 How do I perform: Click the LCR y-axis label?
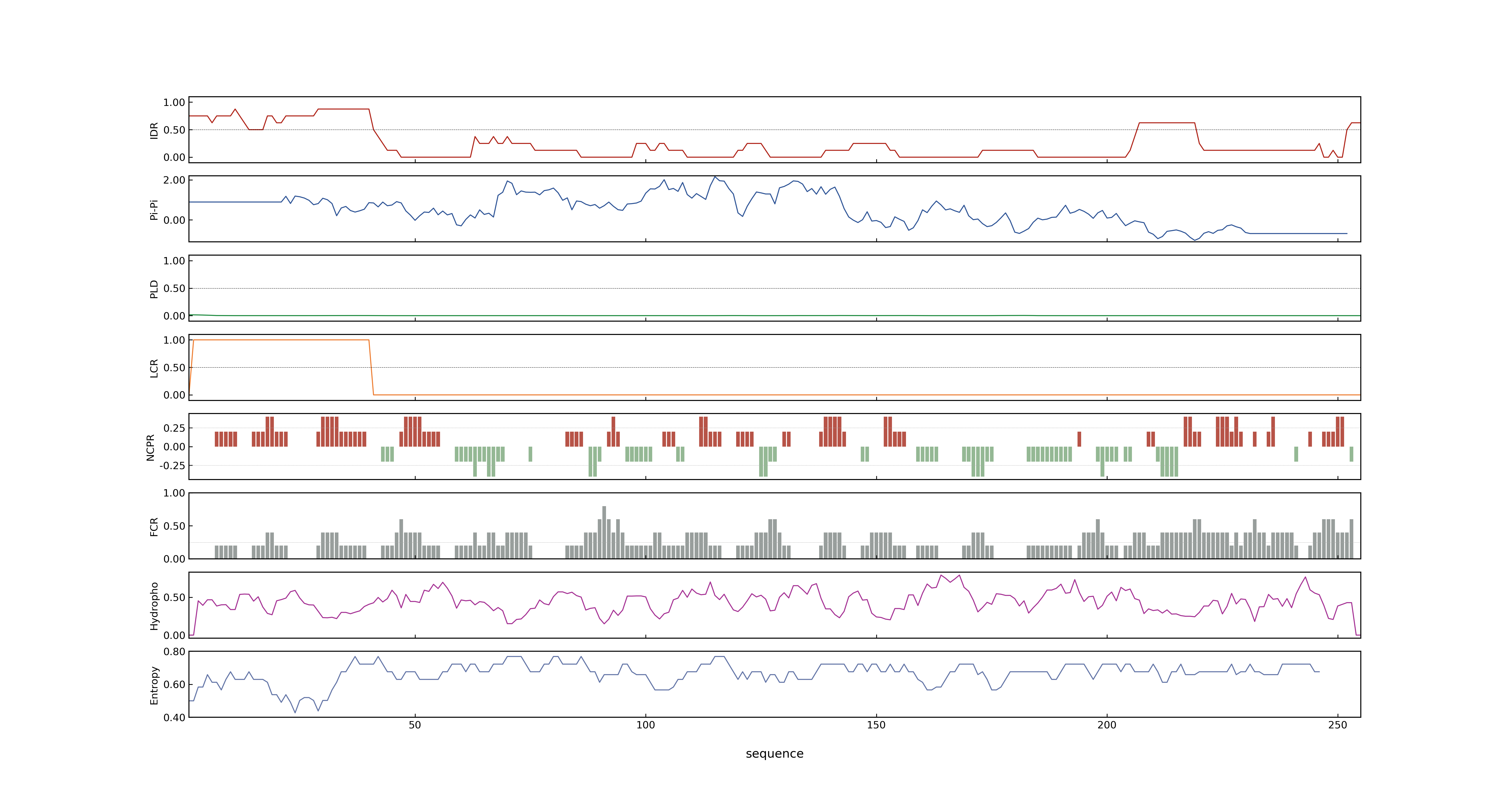tap(154, 368)
